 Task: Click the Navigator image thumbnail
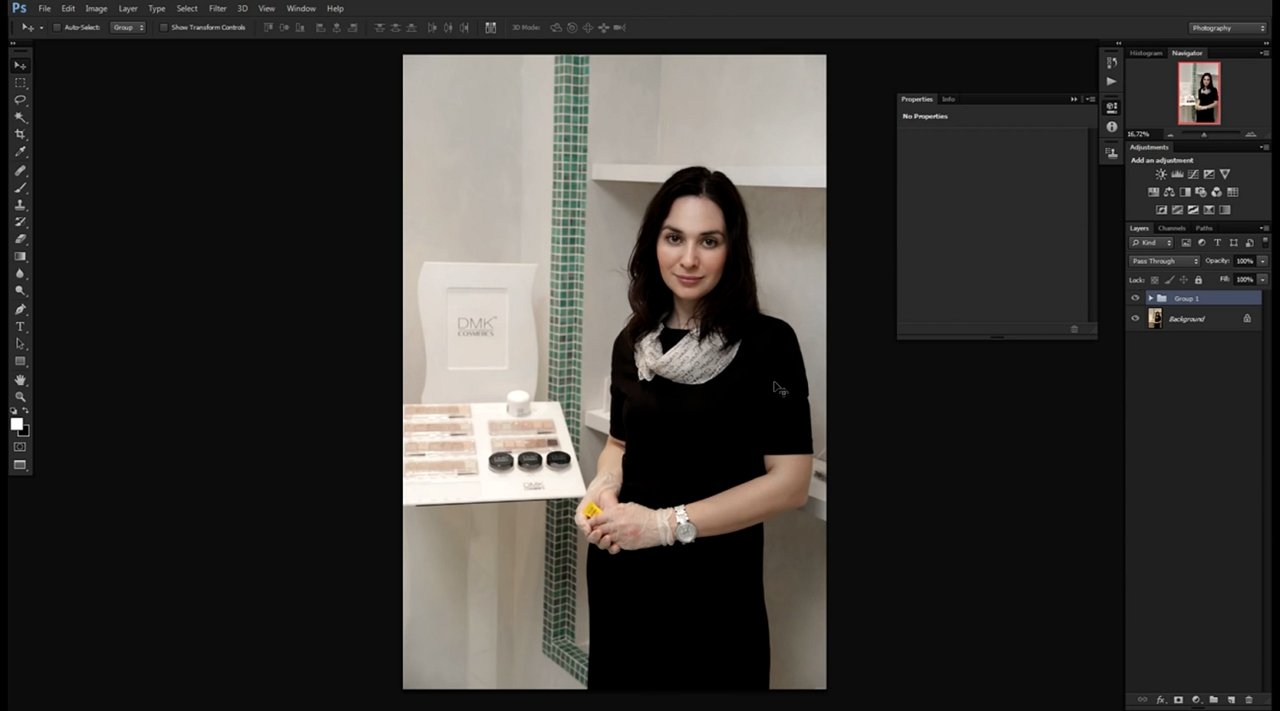(x=1199, y=93)
